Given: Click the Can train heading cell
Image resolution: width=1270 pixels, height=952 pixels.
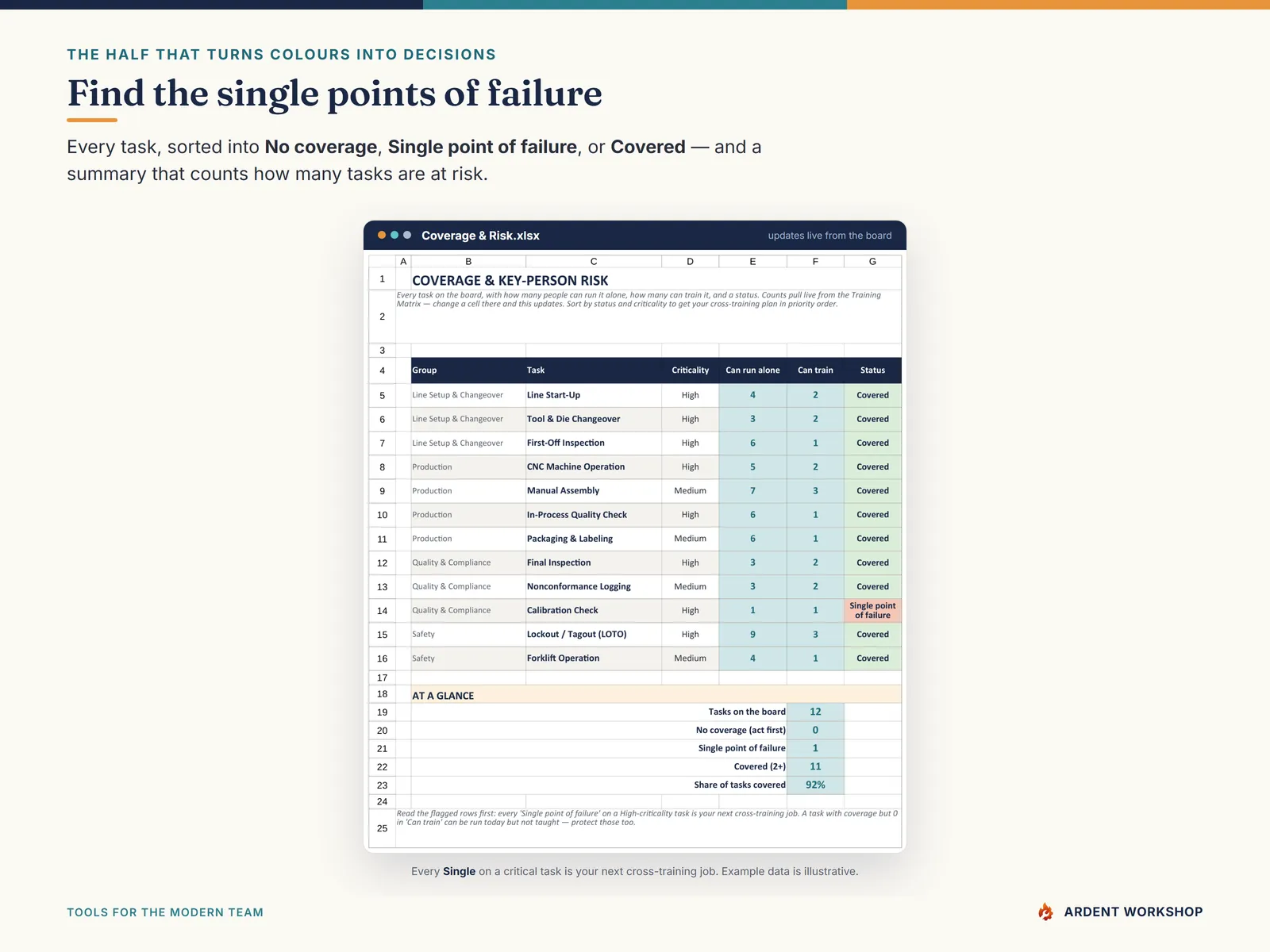Looking at the screenshot, I should point(815,370).
